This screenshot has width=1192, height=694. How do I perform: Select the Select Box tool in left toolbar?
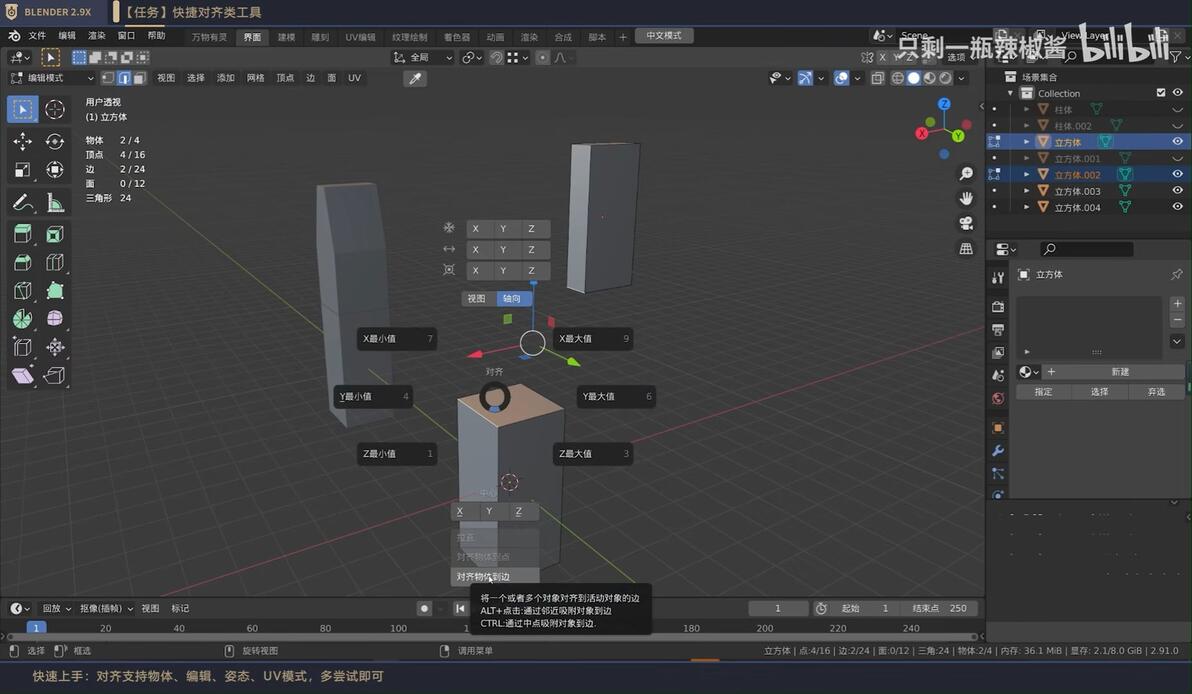(x=23, y=109)
